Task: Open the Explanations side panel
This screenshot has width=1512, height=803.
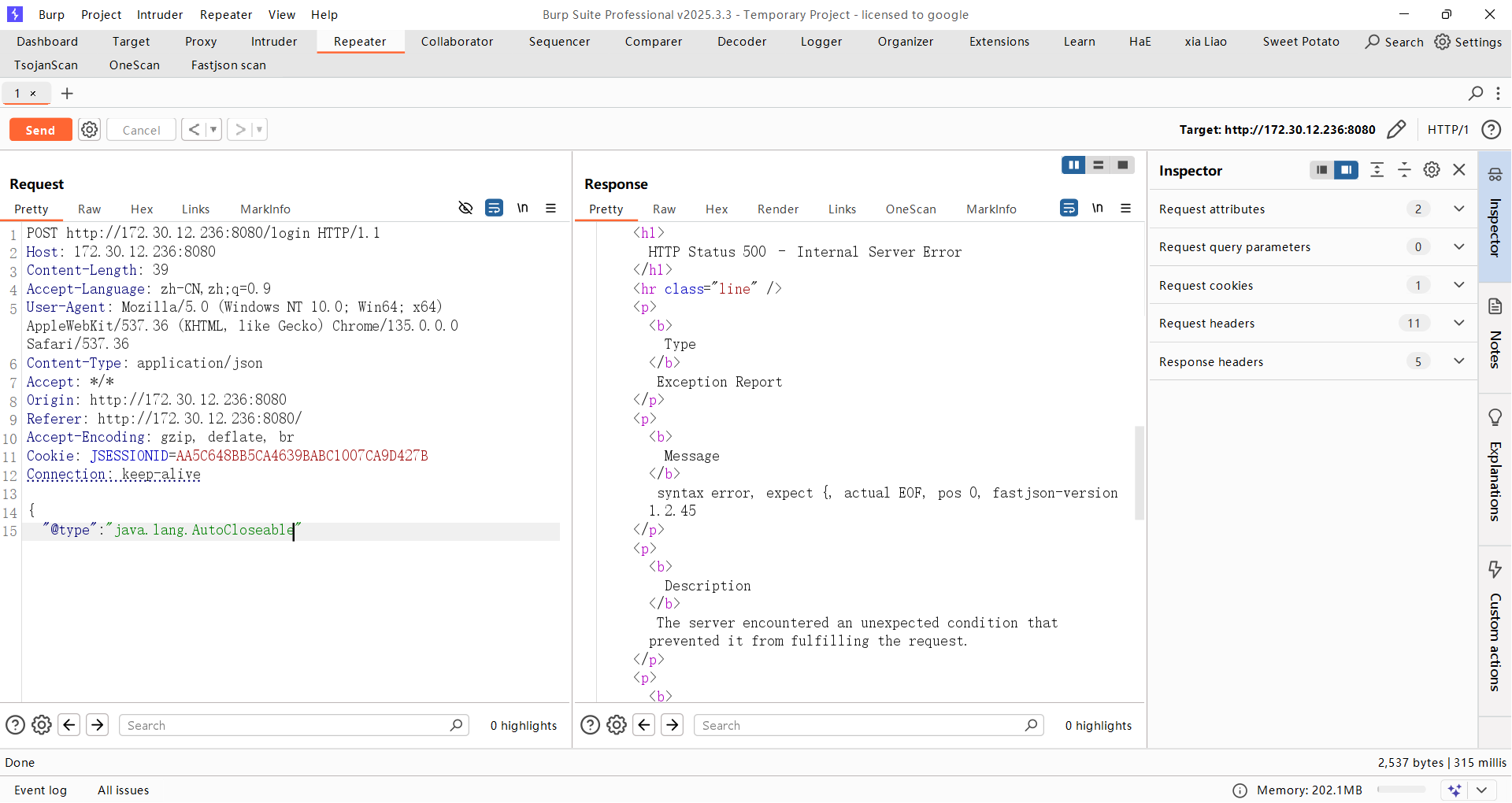Action: (x=1495, y=468)
